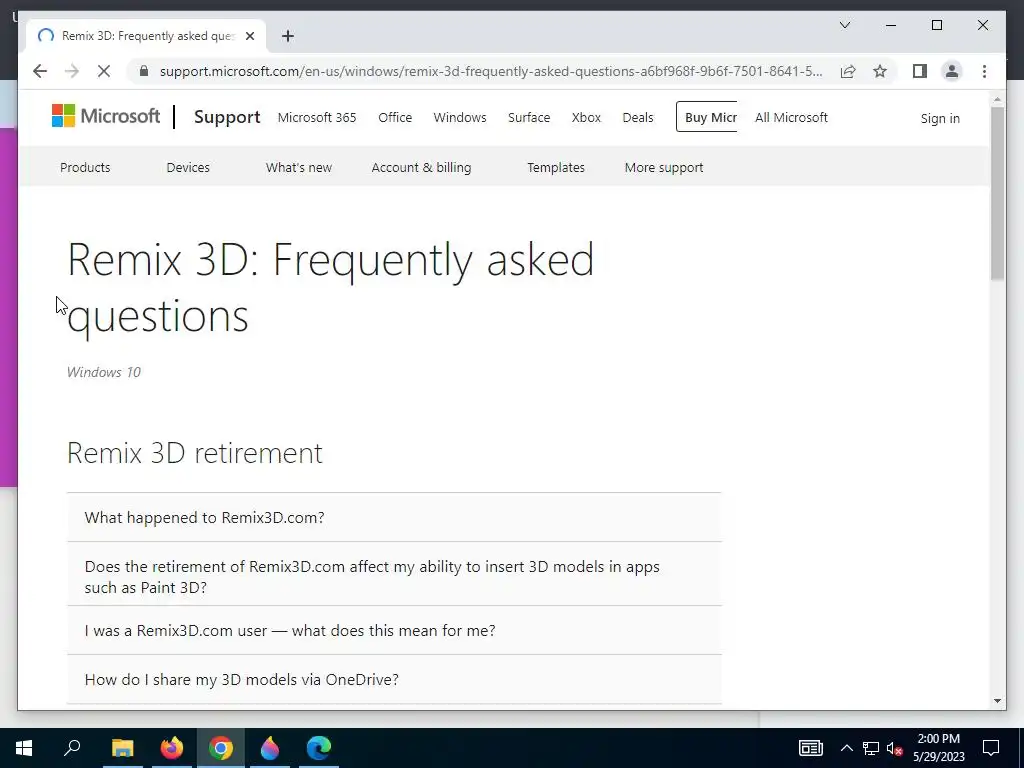
Task: Stop loading the page
Action: (x=104, y=71)
